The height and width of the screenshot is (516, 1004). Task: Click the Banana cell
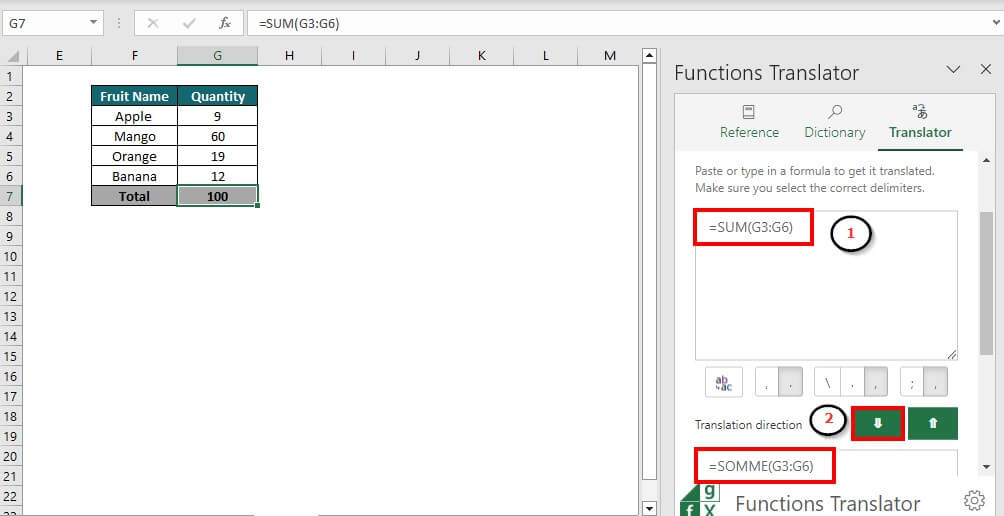(134, 176)
